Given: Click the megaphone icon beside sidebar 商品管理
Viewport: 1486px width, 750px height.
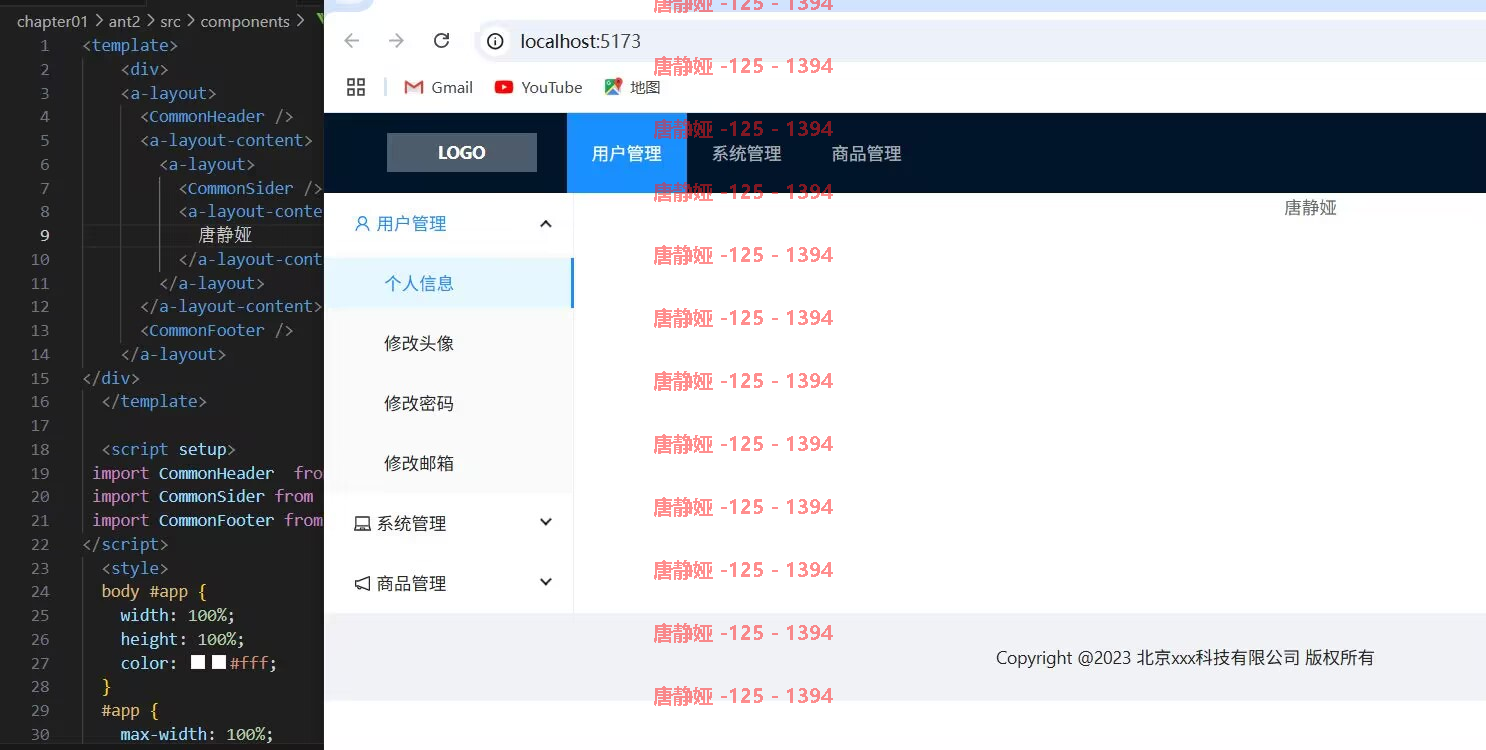Looking at the screenshot, I should (363, 584).
